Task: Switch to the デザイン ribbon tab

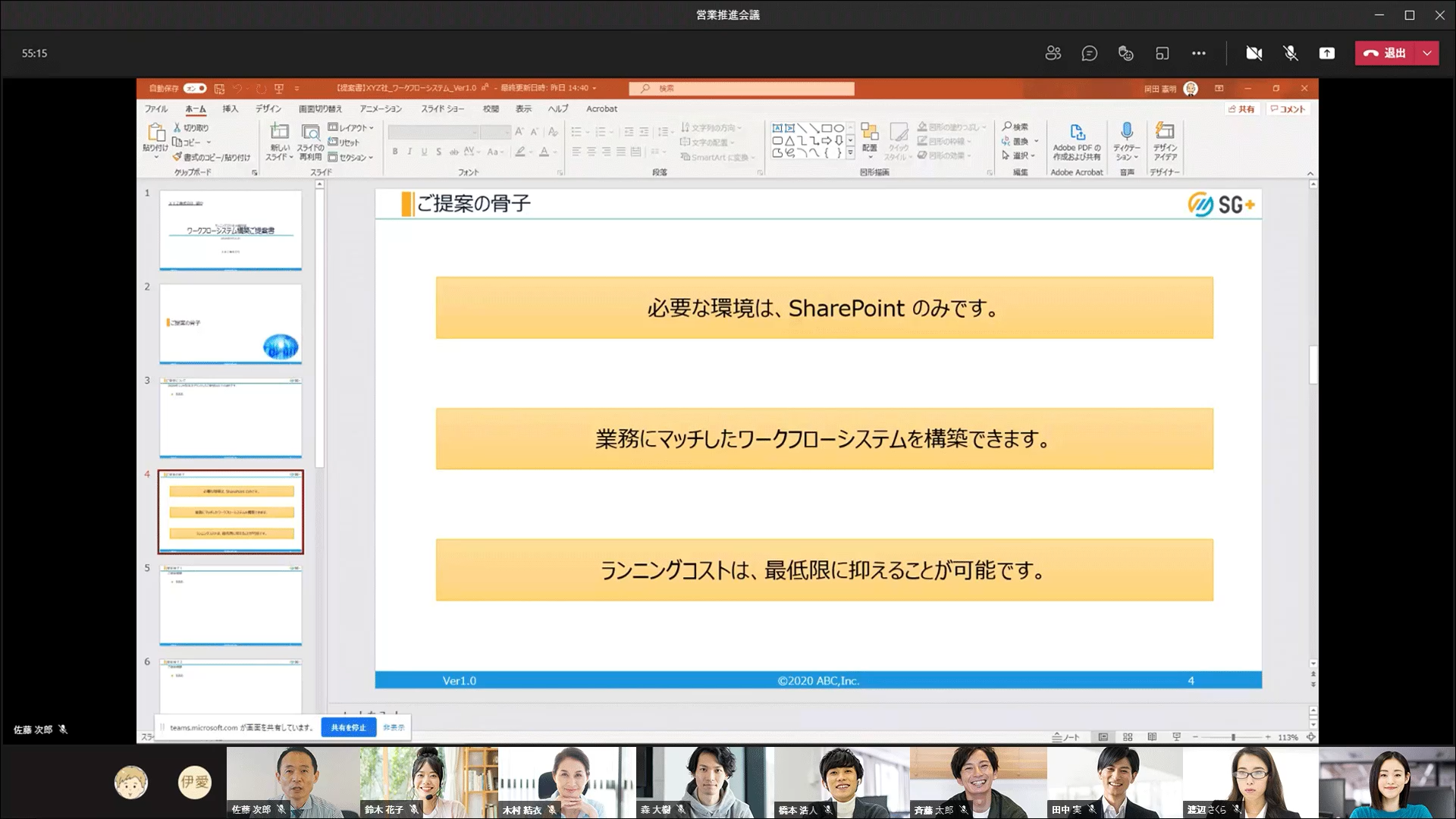Action: tap(268, 109)
